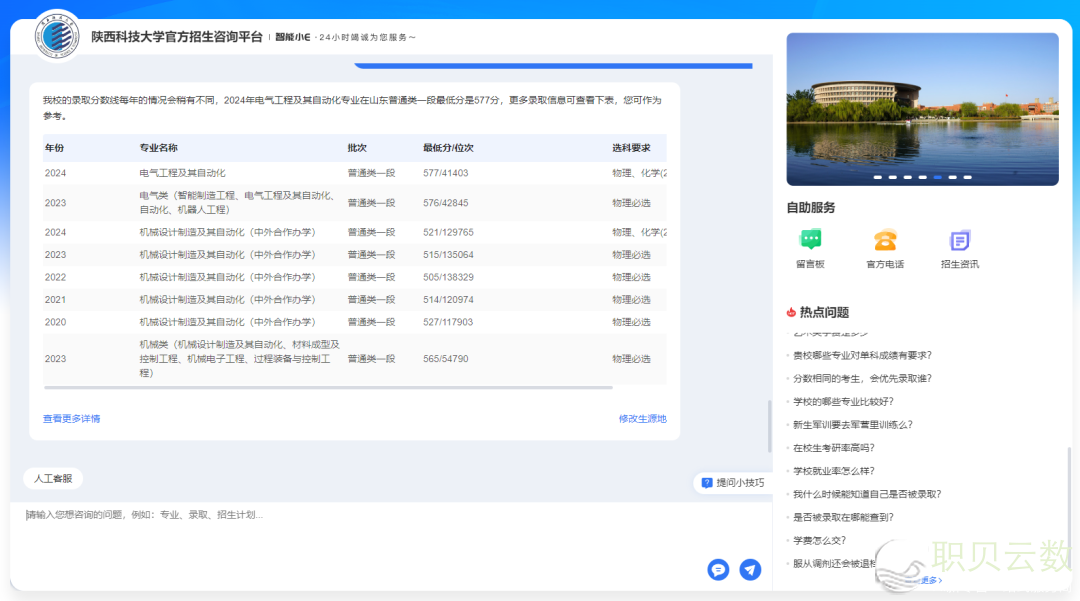Image resolution: width=1080 pixels, height=601 pixels.
Task: Open the 官方电话 telephone icon
Action: 885,240
